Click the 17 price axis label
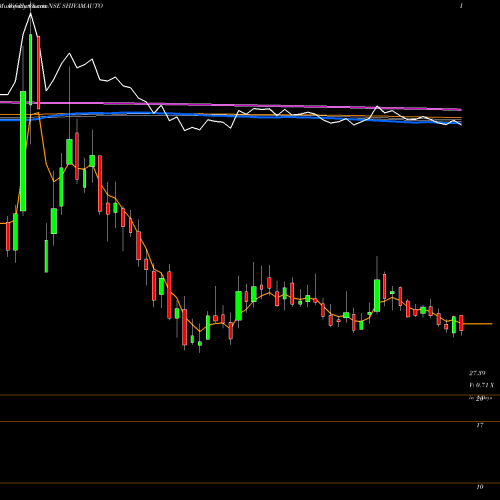Image resolution: width=500 pixels, height=500 pixels. pos(480,425)
